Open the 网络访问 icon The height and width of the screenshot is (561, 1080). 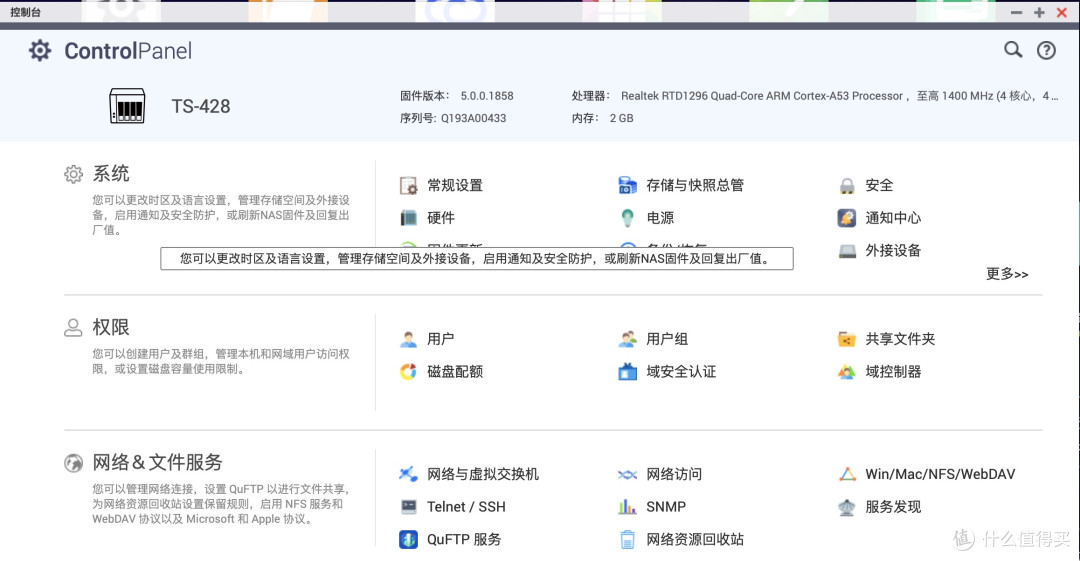(627, 474)
